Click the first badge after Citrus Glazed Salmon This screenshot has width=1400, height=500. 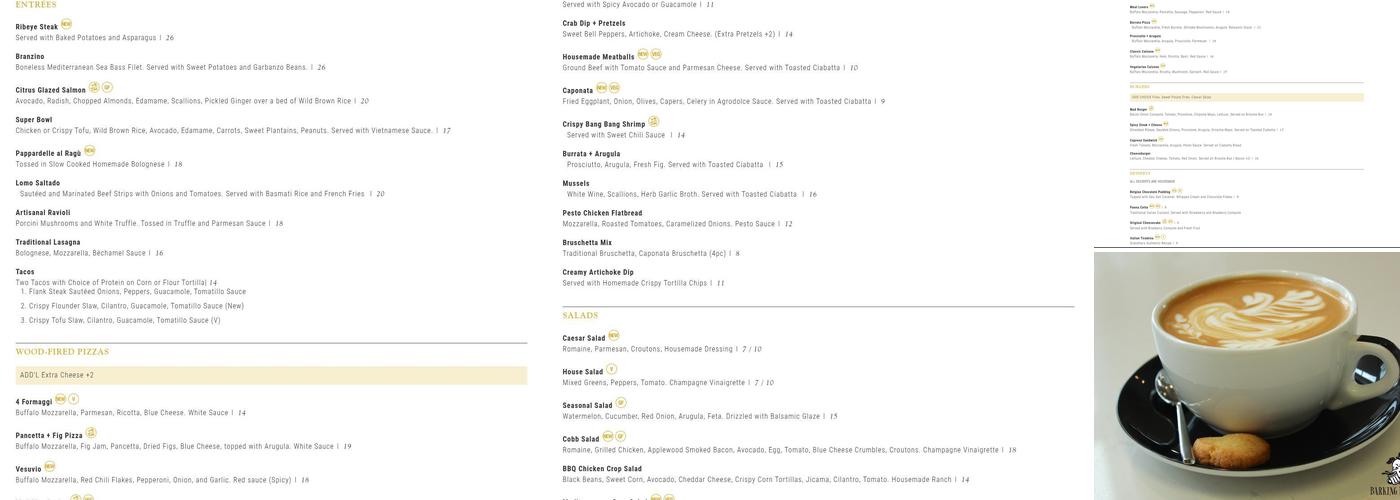point(94,88)
